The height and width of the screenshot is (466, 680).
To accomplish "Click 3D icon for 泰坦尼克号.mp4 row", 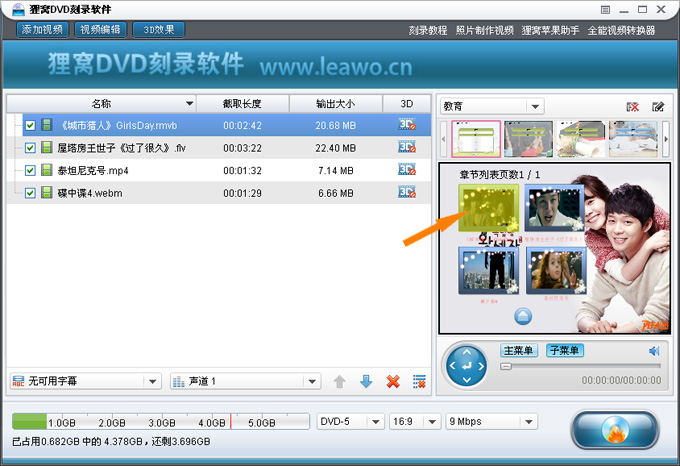I will point(407,169).
